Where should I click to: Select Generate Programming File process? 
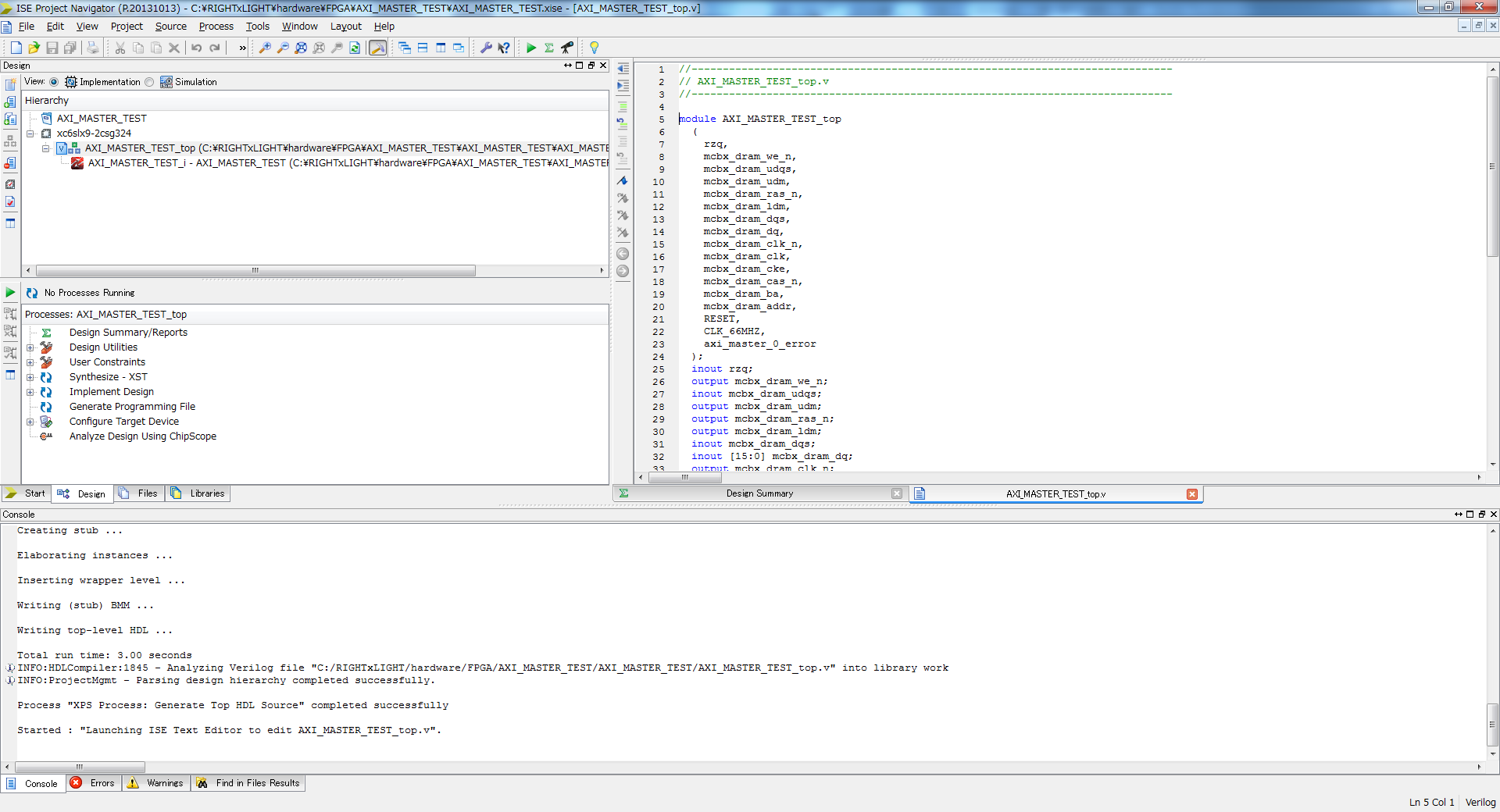(x=132, y=407)
